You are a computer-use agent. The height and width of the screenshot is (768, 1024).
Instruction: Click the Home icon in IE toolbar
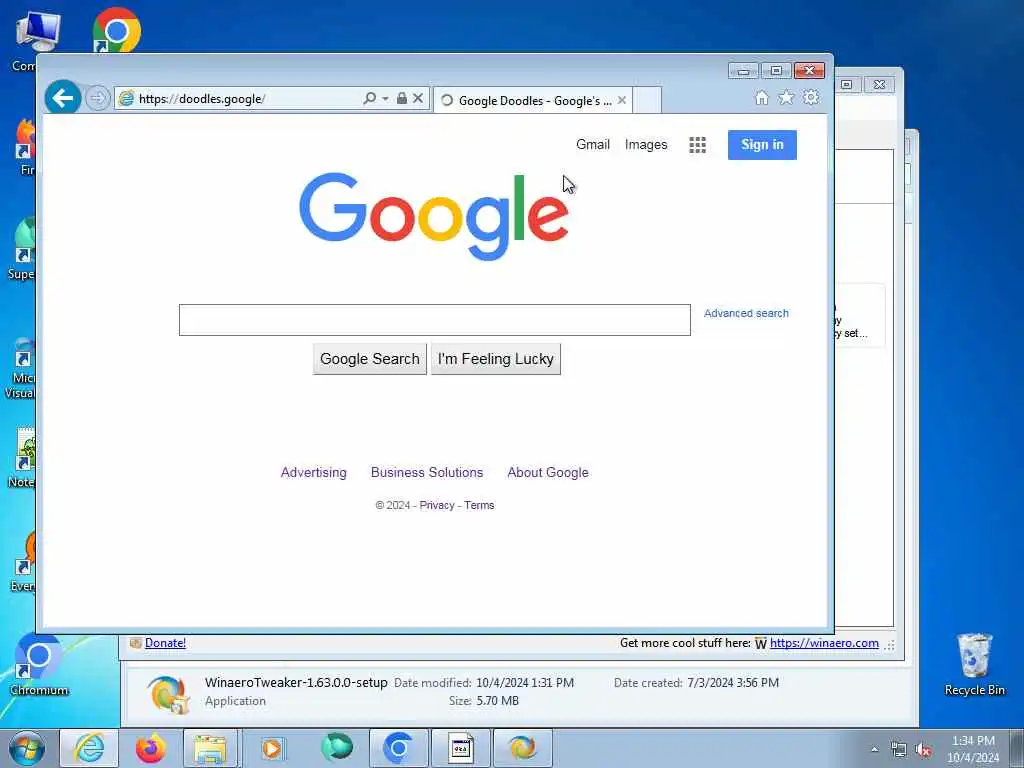[761, 98]
